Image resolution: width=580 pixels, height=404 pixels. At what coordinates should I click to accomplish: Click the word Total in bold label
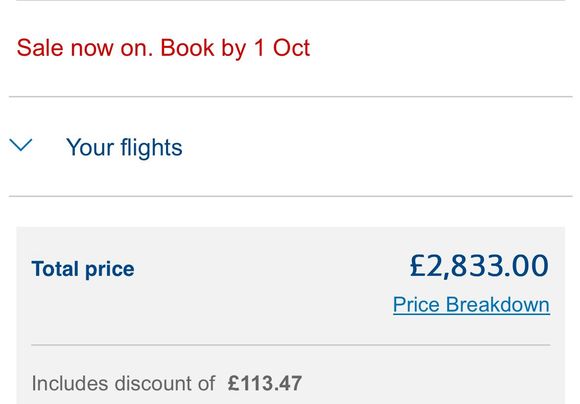click(55, 269)
